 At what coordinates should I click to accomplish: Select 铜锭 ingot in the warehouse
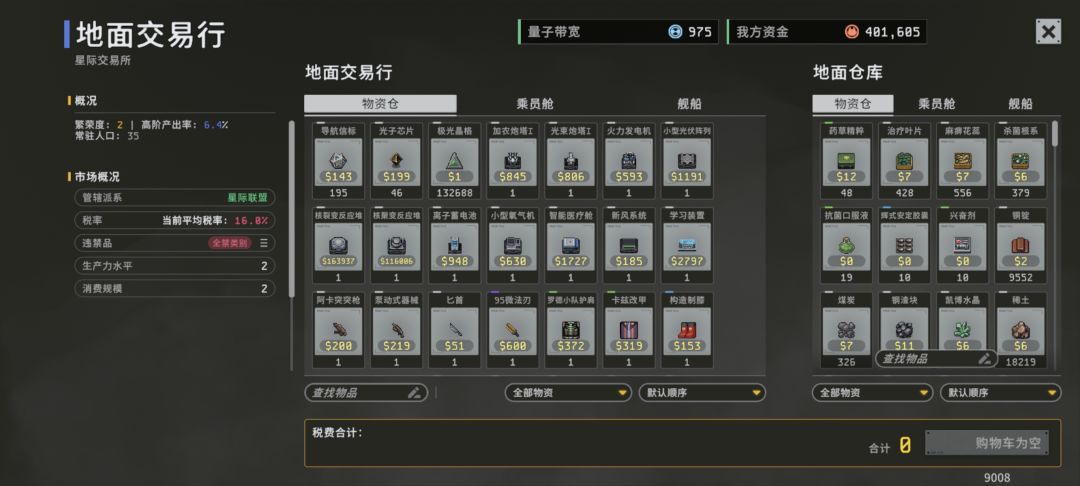coord(1021,246)
